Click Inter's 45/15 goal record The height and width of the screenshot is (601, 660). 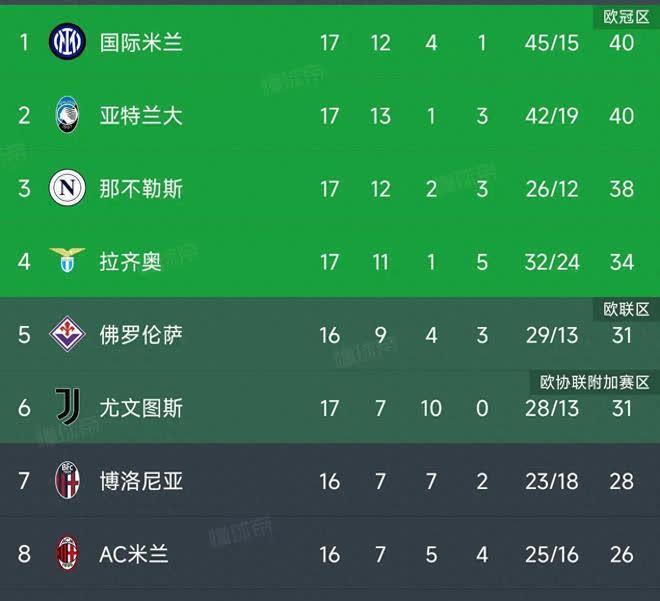[x=551, y=43]
